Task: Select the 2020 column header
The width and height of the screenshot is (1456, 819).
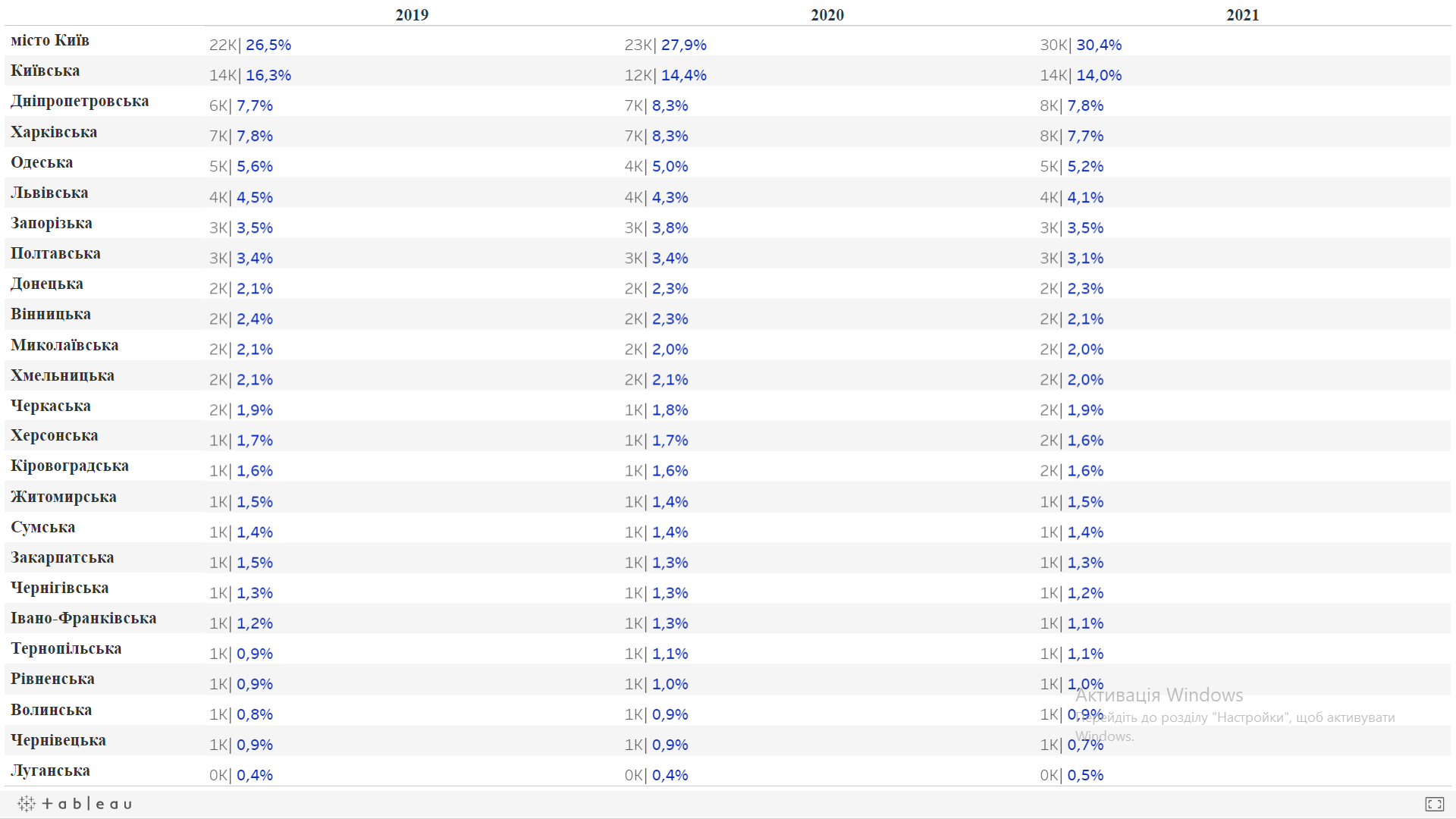Action: [x=827, y=15]
